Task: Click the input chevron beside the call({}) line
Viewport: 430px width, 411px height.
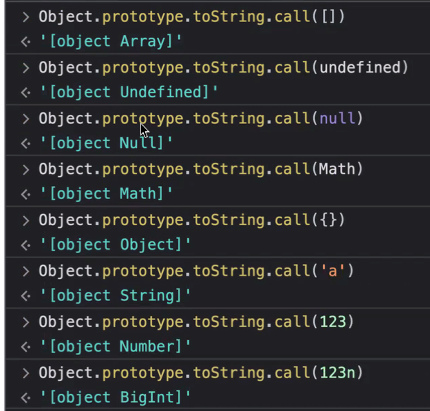Action: coord(26,220)
